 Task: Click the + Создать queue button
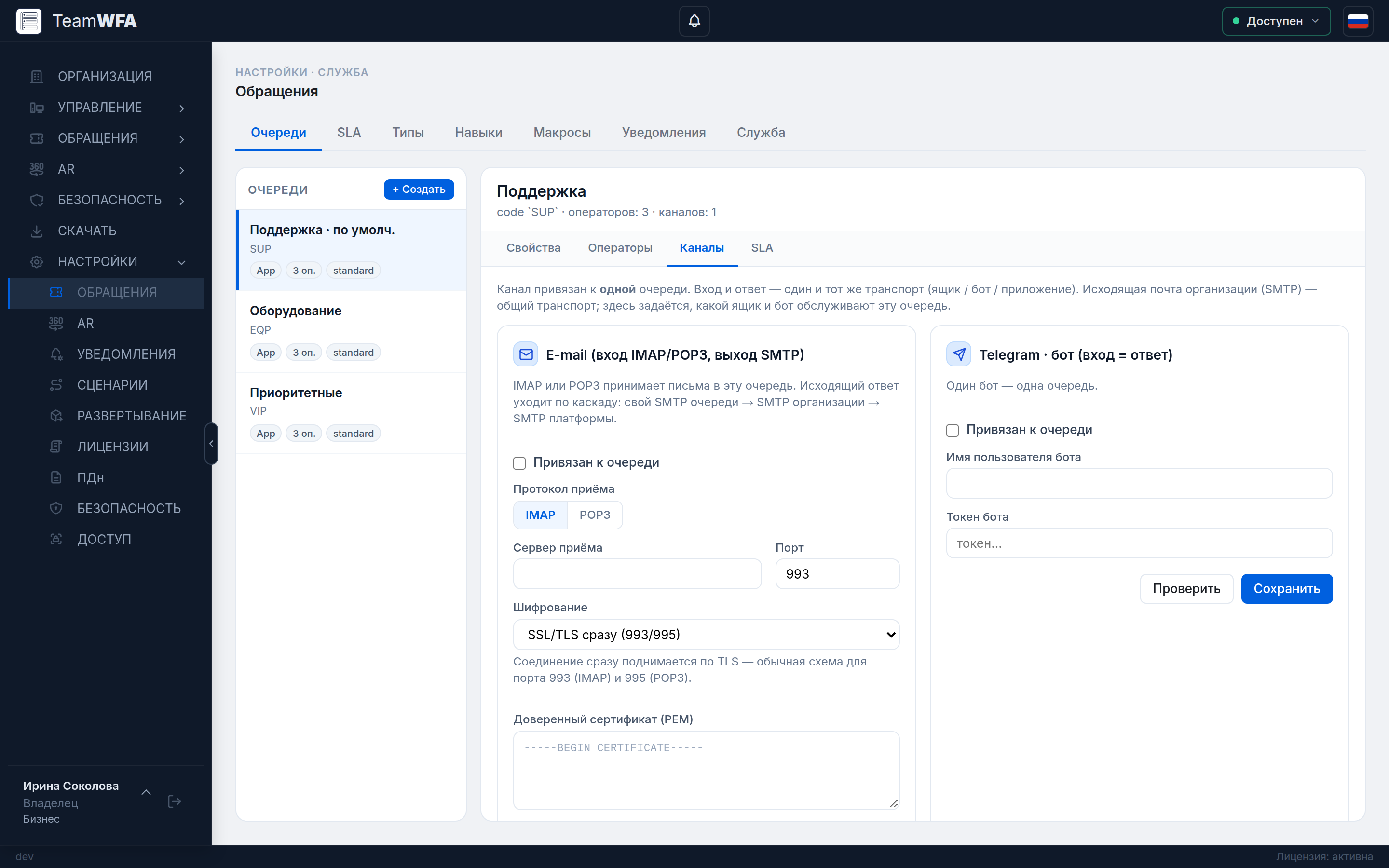point(419,190)
